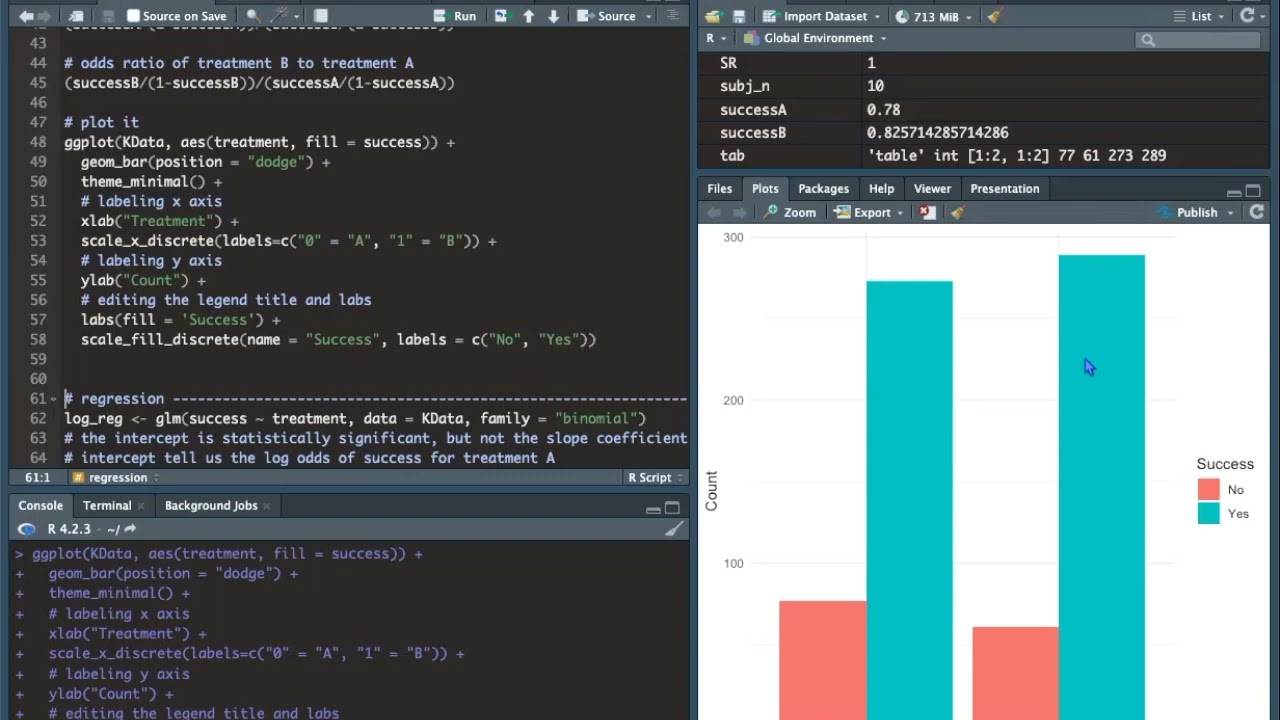Viewport: 1280px width, 720px height.
Task: Close the Terminal tab
Action: click(x=141, y=506)
